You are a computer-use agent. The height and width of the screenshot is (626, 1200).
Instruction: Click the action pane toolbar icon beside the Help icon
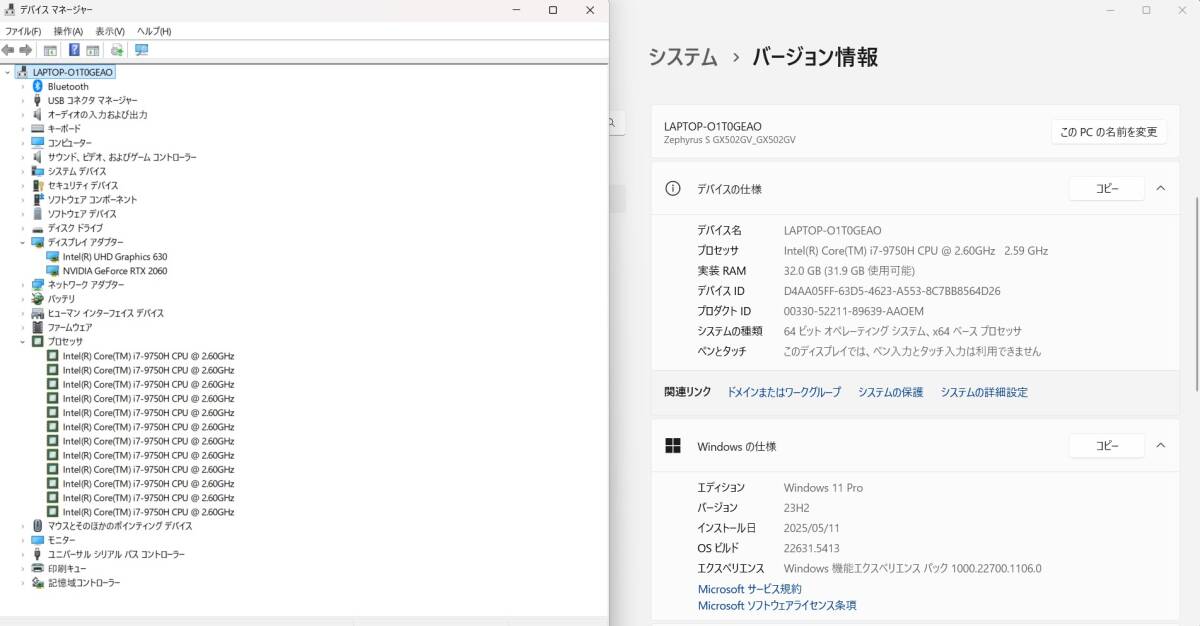[92, 50]
